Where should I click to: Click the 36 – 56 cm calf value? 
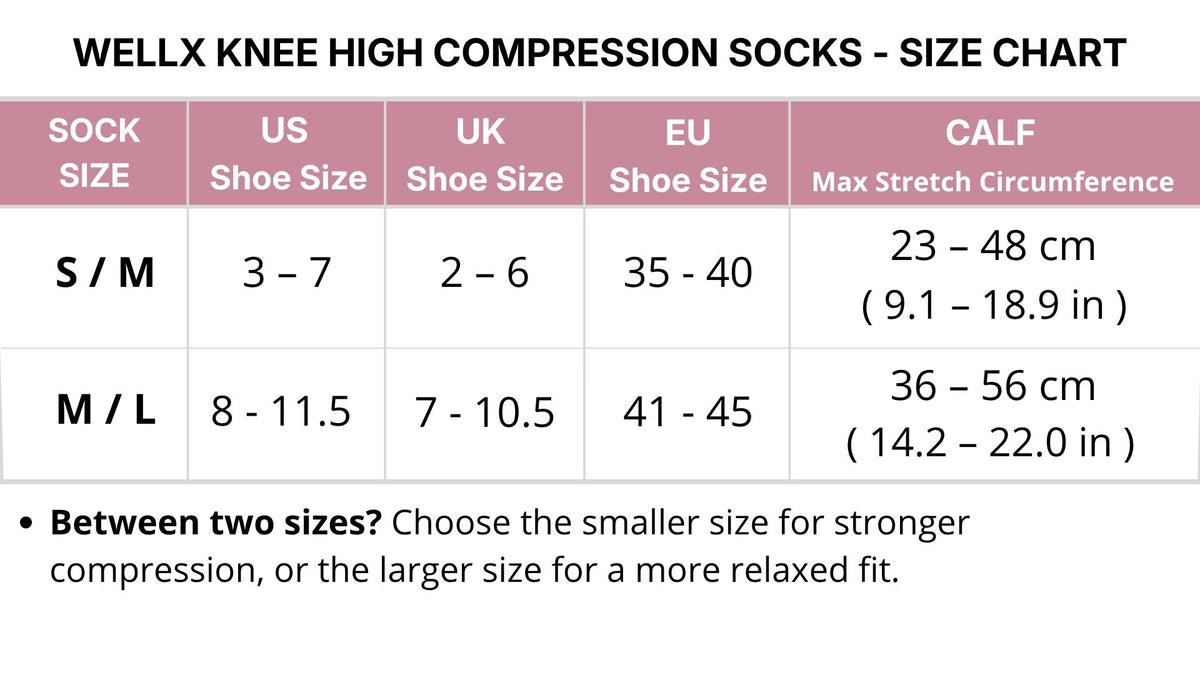pos(993,386)
